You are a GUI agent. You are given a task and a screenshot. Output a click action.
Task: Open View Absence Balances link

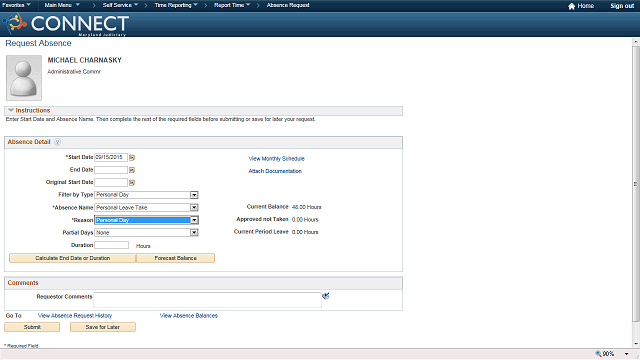(x=189, y=316)
